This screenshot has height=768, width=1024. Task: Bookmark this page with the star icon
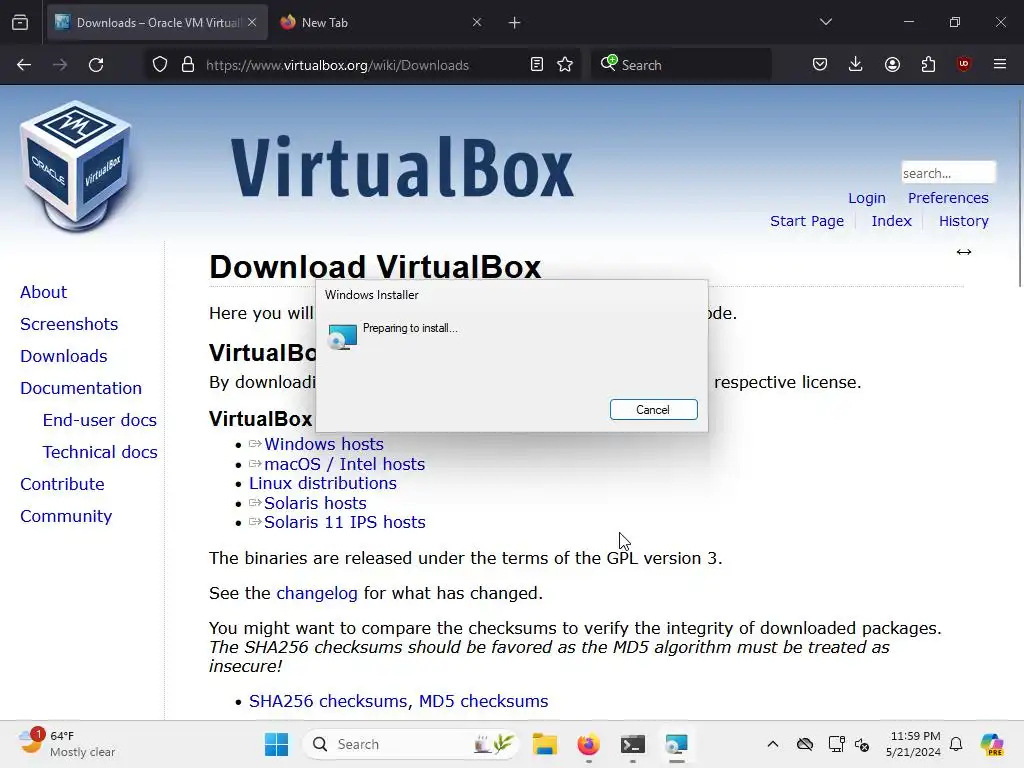pos(565,65)
